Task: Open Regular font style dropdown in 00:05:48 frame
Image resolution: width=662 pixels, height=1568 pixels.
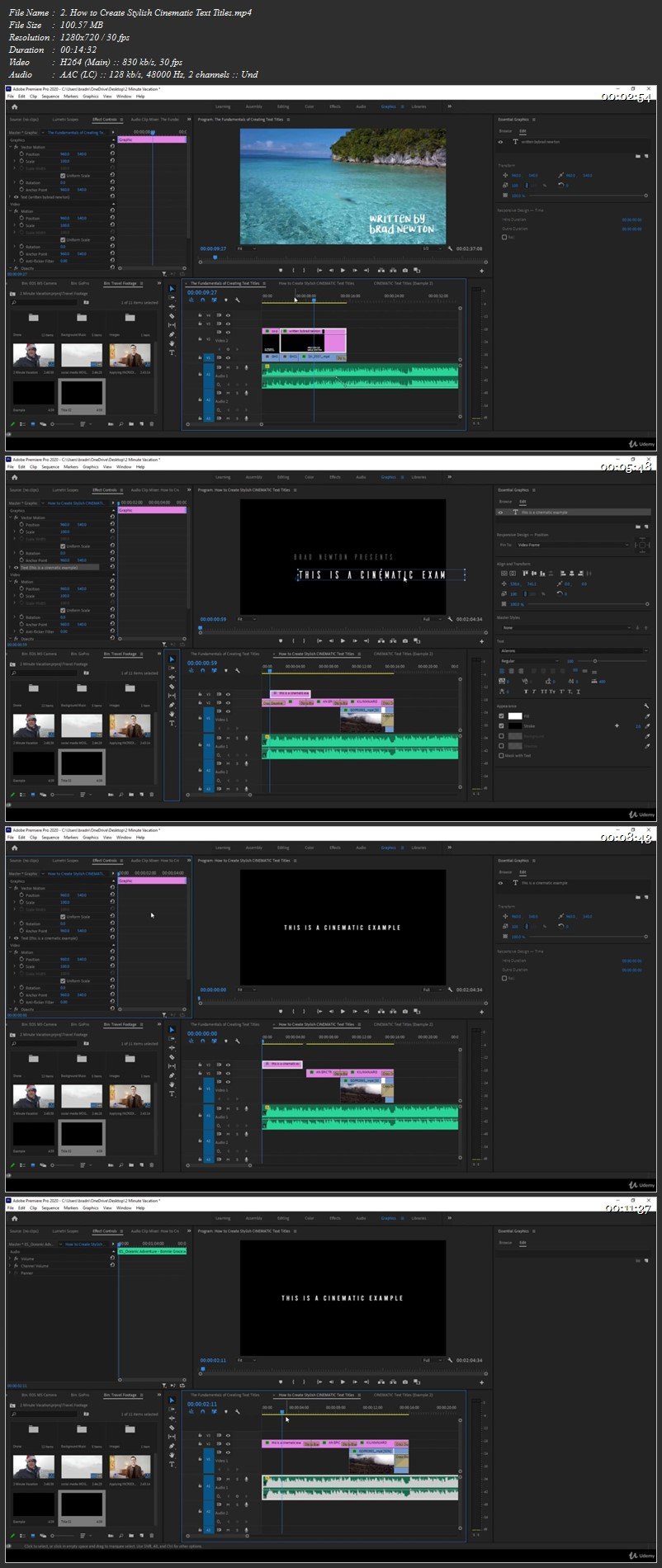Action: [x=529, y=661]
